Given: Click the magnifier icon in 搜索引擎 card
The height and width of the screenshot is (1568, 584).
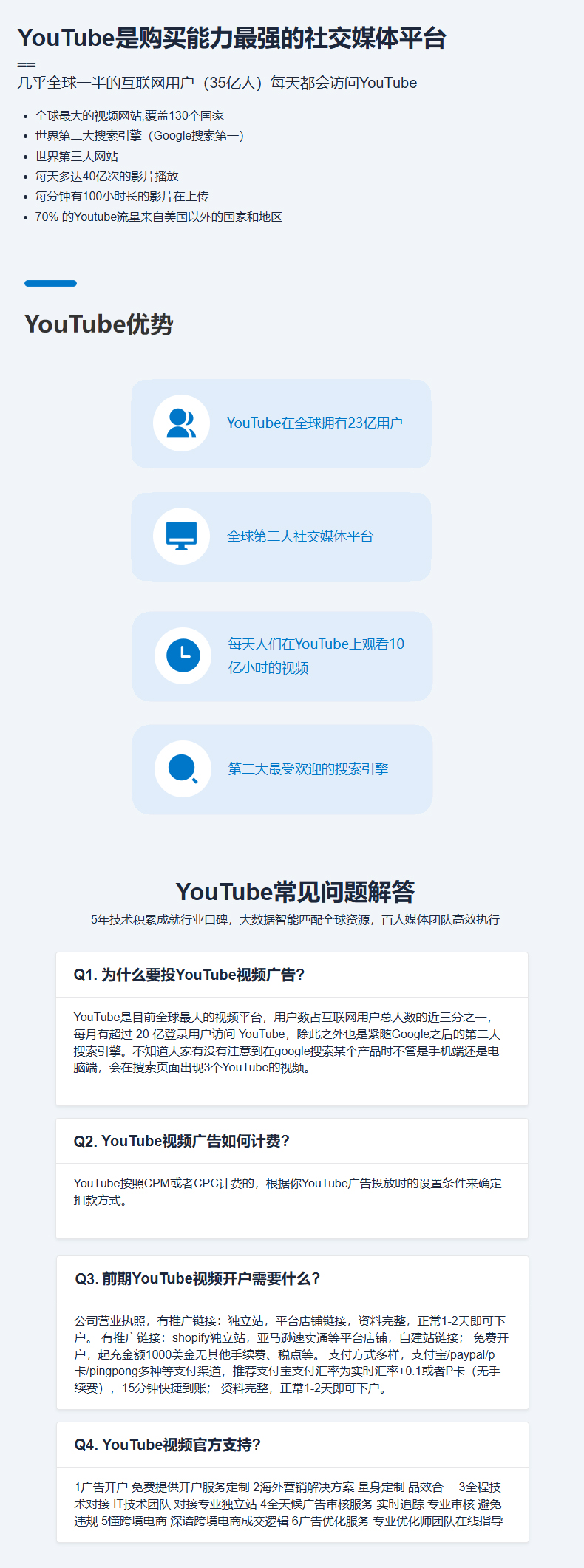Looking at the screenshot, I should [x=183, y=769].
